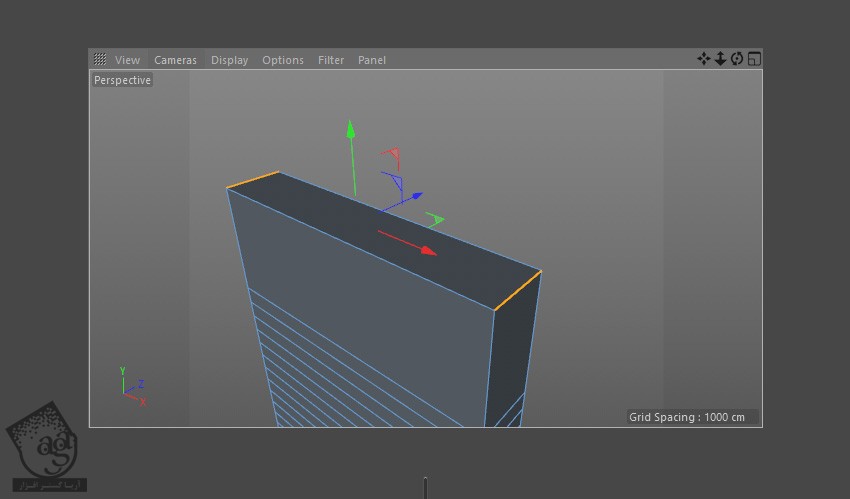Click the green Y-axis arrow tip
Image resolution: width=850 pixels, height=499 pixels.
[350, 128]
